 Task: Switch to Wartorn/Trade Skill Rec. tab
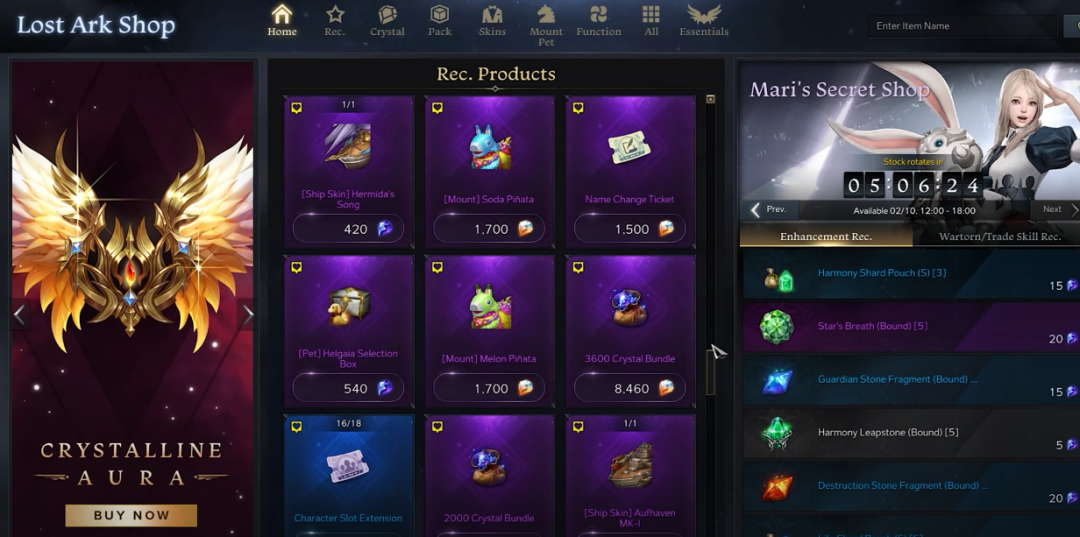pyautogui.click(x=999, y=236)
